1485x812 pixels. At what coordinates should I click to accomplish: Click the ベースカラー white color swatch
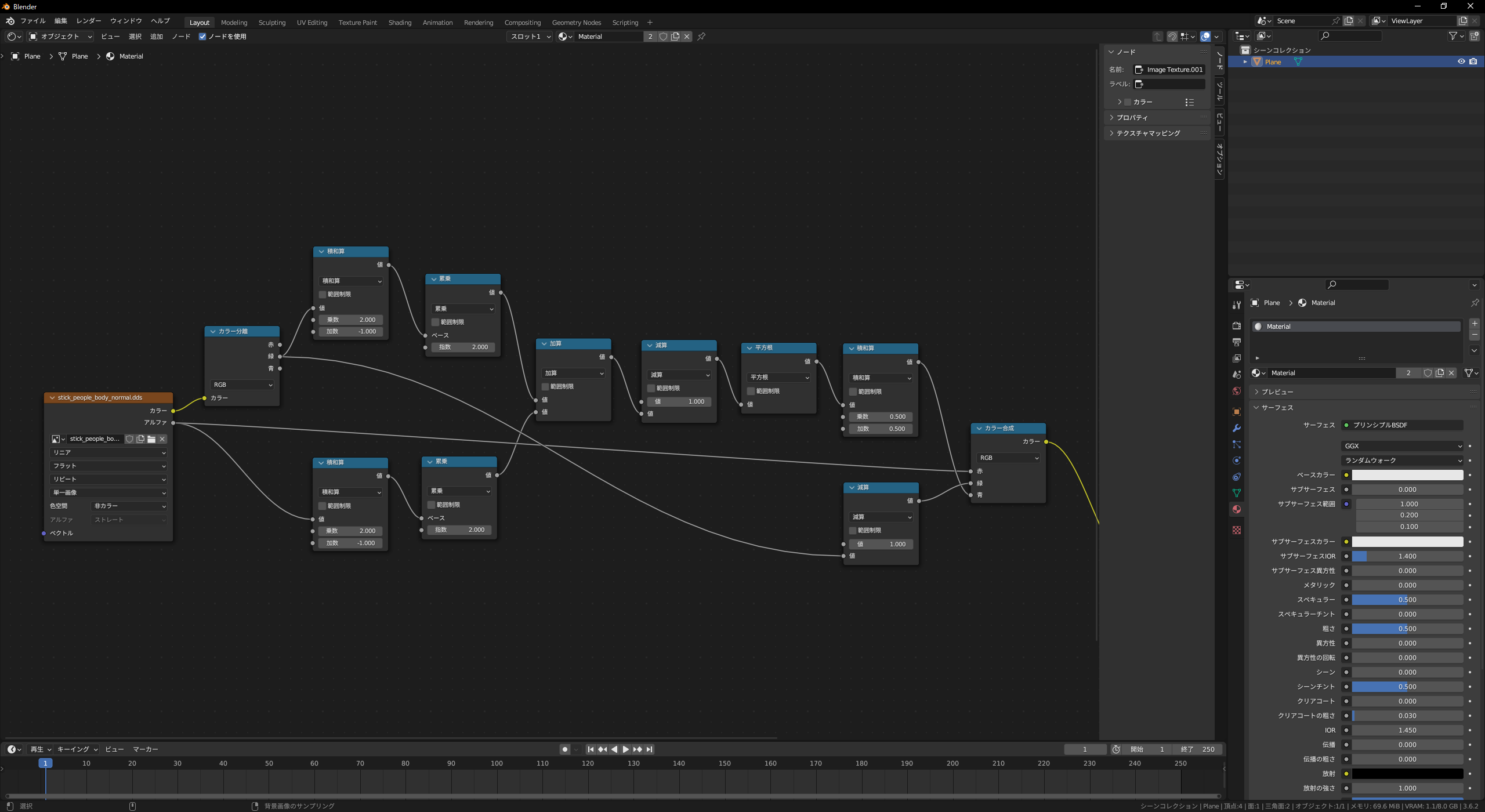1407,475
